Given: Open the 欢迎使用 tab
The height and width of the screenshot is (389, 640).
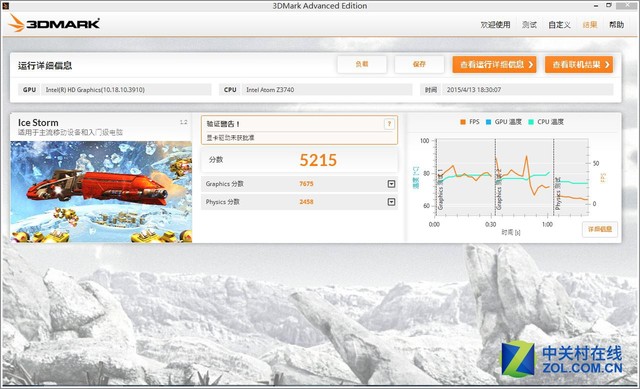Looking at the screenshot, I should coord(496,25).
